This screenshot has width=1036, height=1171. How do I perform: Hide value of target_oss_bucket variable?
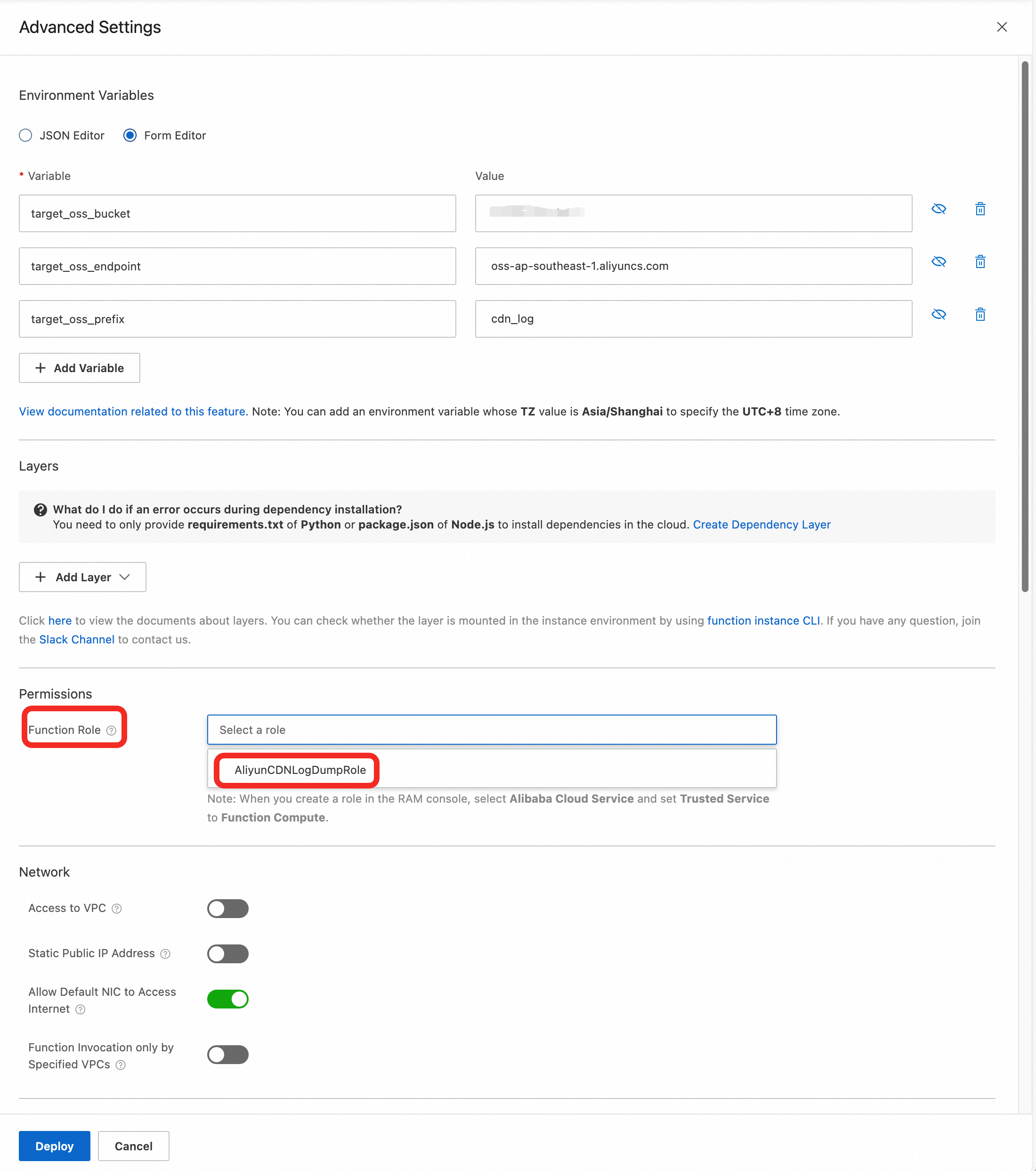(939, 209)
